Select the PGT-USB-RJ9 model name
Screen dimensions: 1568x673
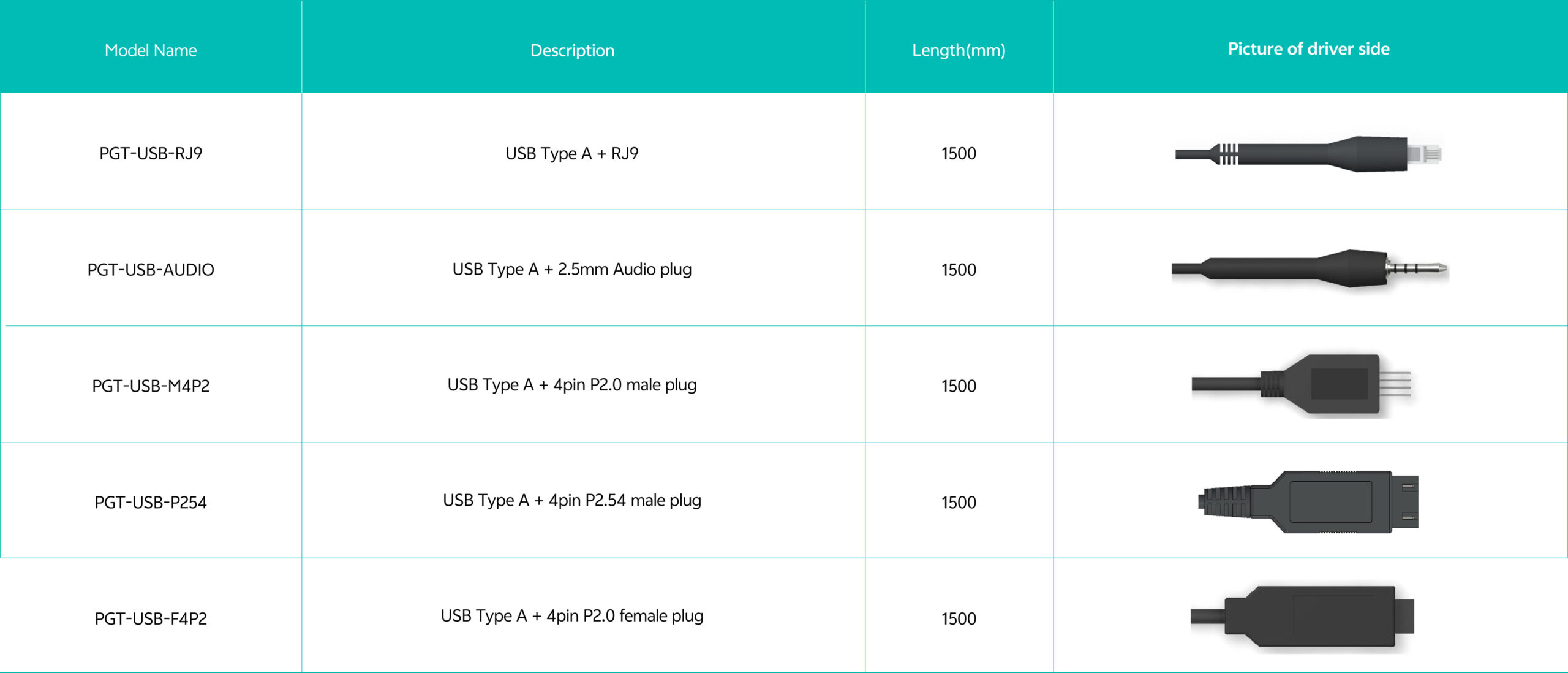click(x=151, y=153)
